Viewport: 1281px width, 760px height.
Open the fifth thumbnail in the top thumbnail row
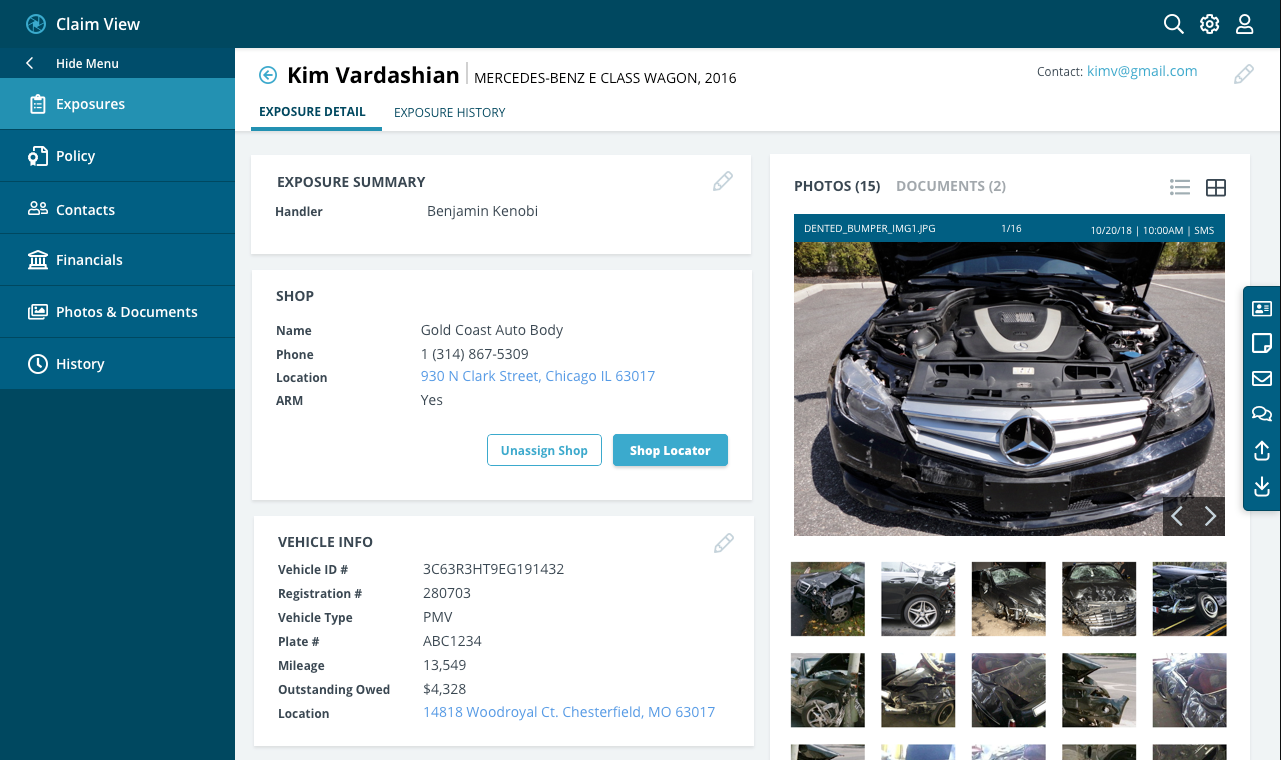click(1190, 599)
